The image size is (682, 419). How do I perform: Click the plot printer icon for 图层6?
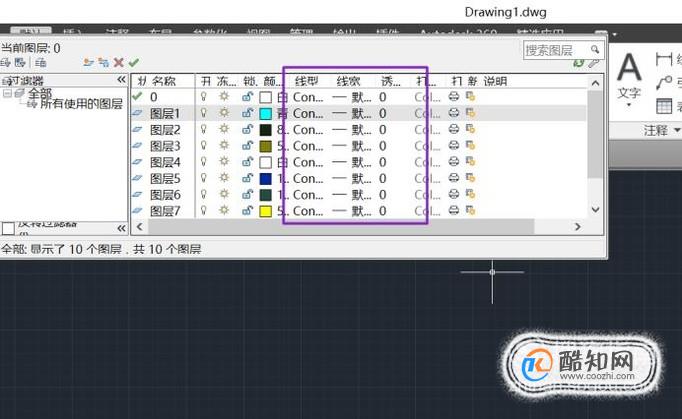pos(454,194)
